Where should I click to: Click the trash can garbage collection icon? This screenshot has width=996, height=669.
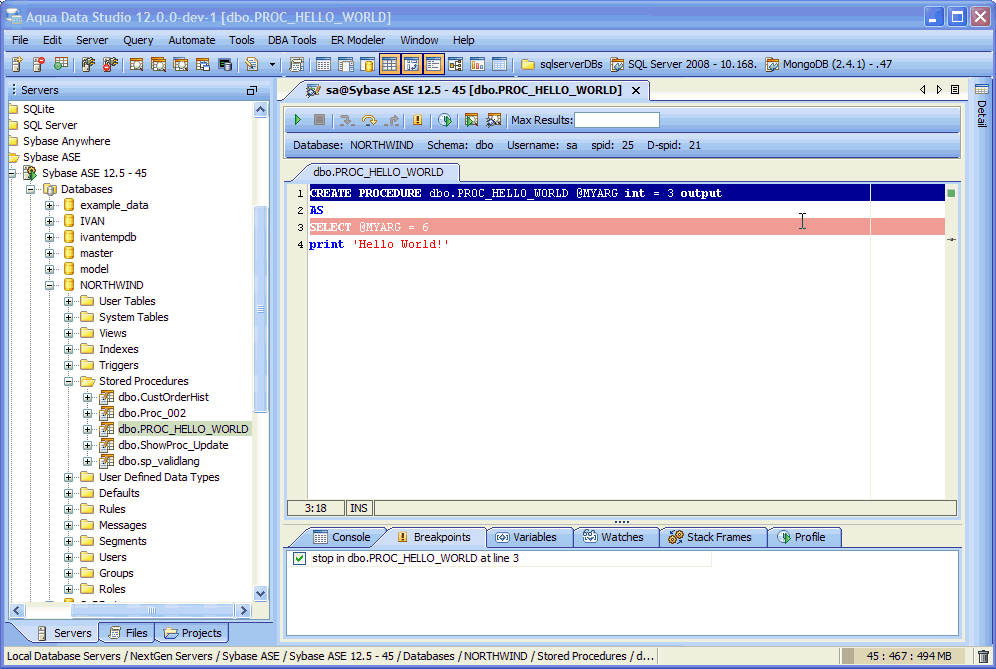pyautogui.click(x=983, y=656)
